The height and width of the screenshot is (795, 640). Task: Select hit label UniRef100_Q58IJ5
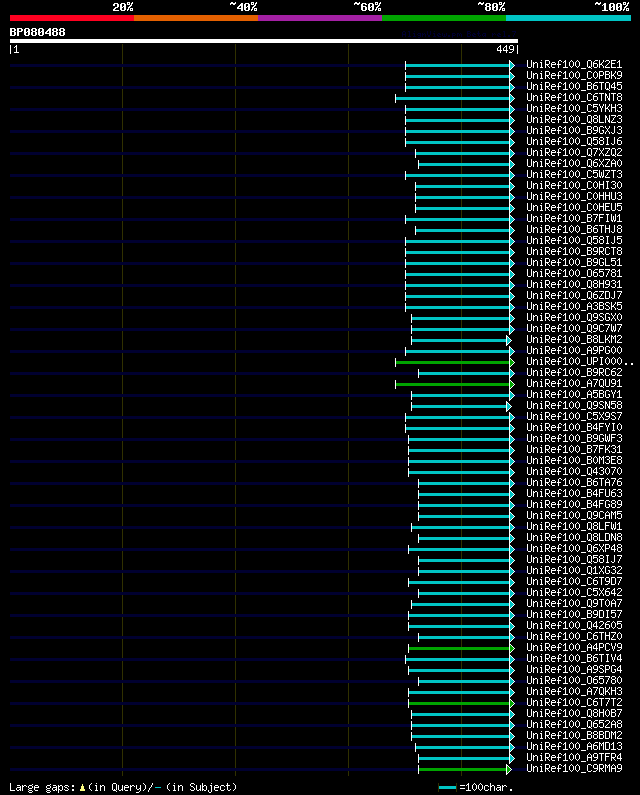(x=574, y=240)
